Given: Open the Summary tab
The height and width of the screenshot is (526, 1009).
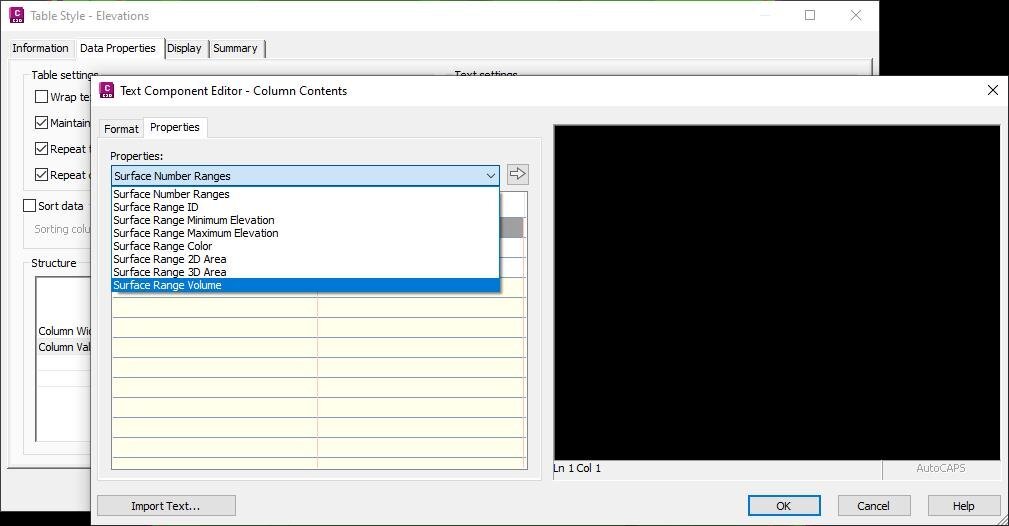Looking at the screenshot, I should click(236, 48).
